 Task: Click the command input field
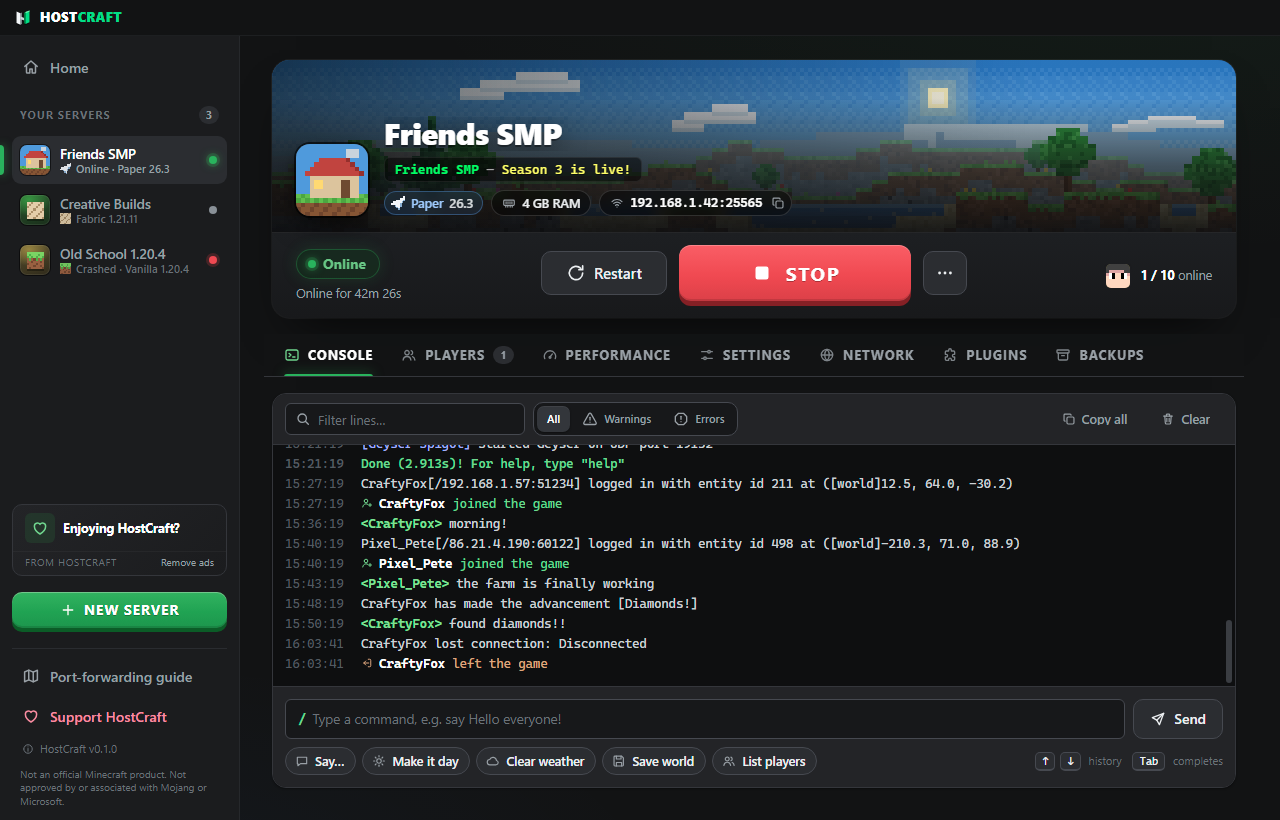(705, 719)
